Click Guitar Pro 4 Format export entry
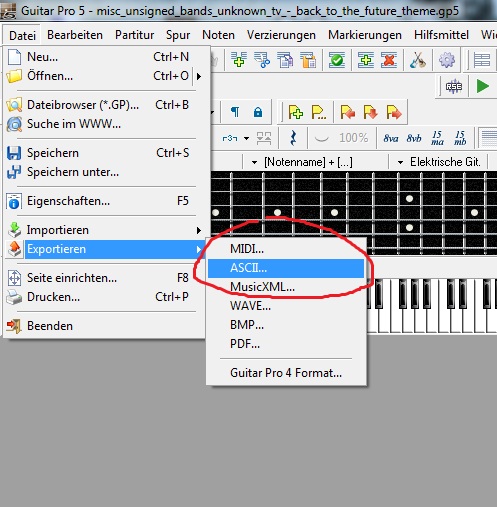Screen dimensions: 497x507 pyautogui.click(x=286, y=373)
